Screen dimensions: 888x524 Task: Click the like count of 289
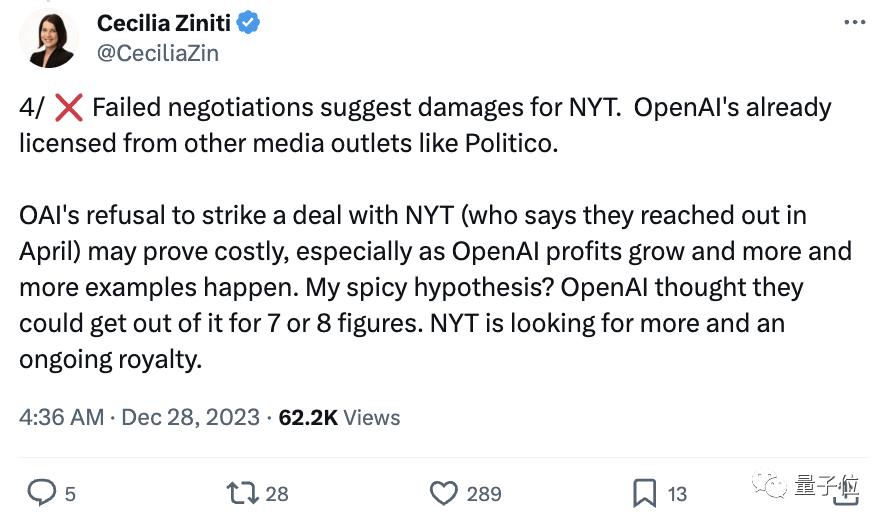click(484, 493)
